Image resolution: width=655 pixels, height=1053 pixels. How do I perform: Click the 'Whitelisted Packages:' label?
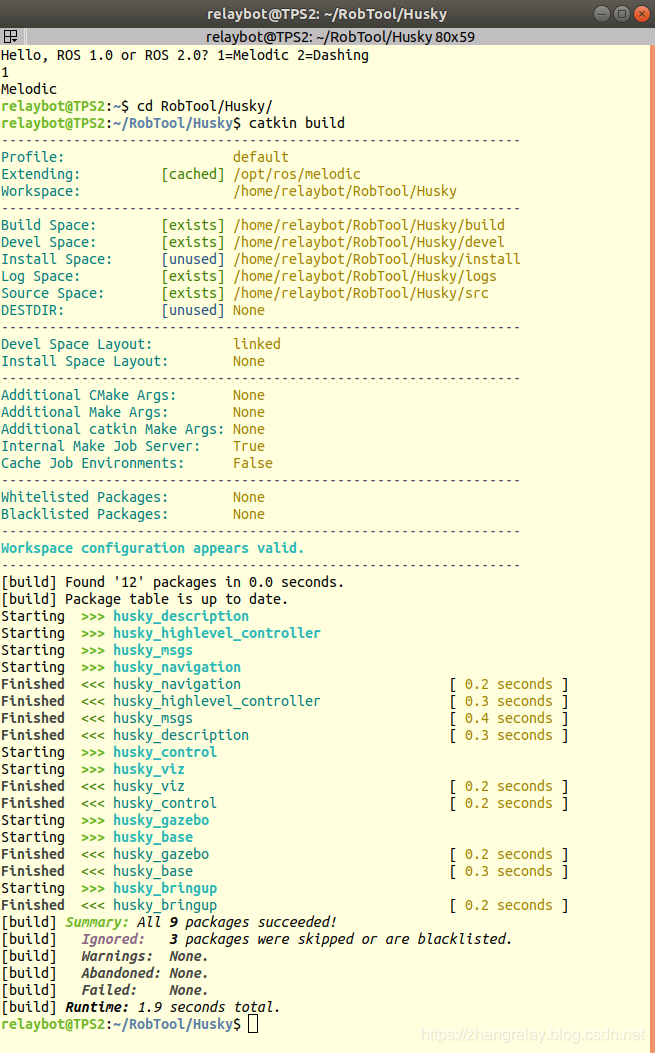point(85,498)
